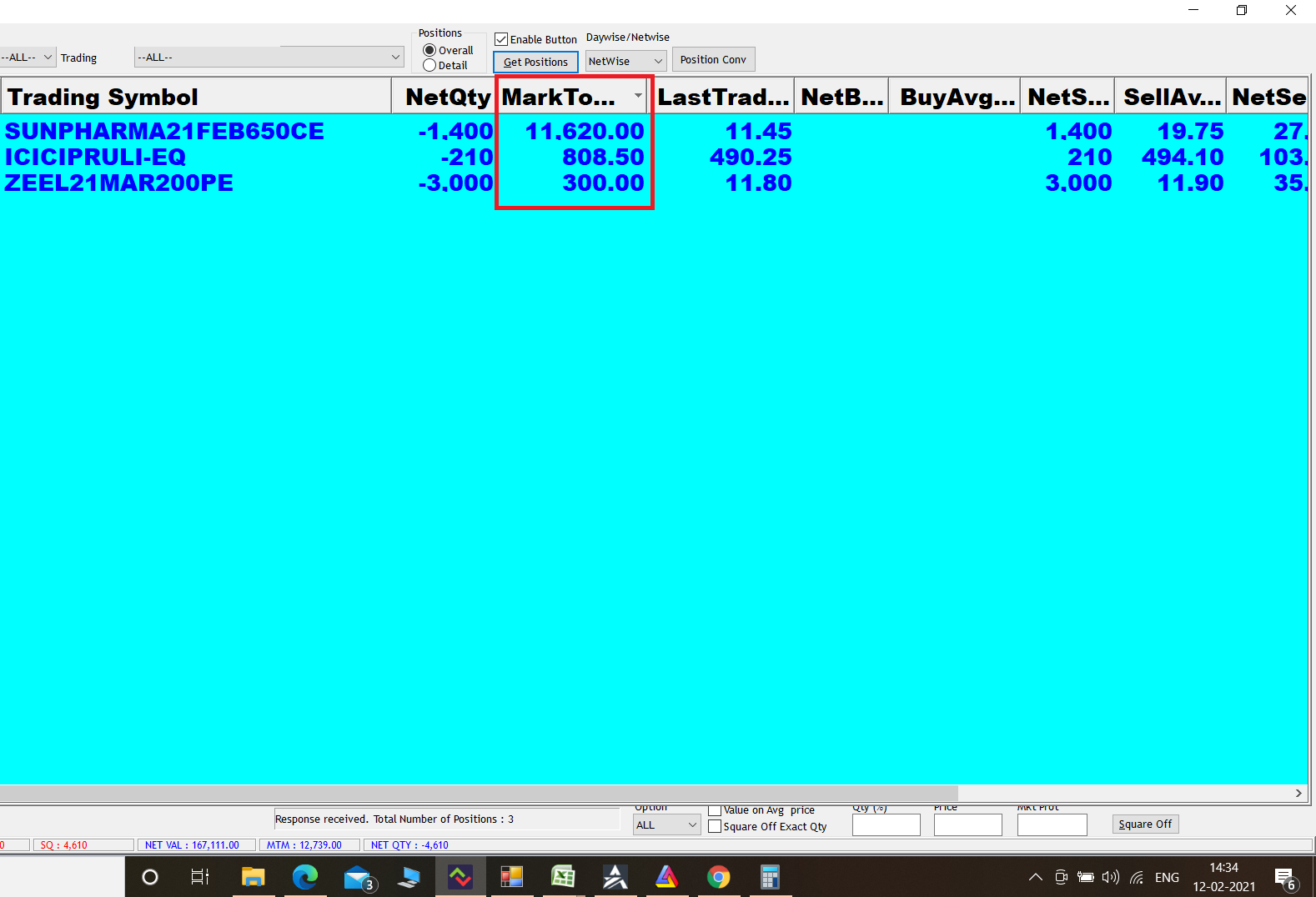
Task: Open the Calculator app in taskbar
Action: click(x=770, y=877)
